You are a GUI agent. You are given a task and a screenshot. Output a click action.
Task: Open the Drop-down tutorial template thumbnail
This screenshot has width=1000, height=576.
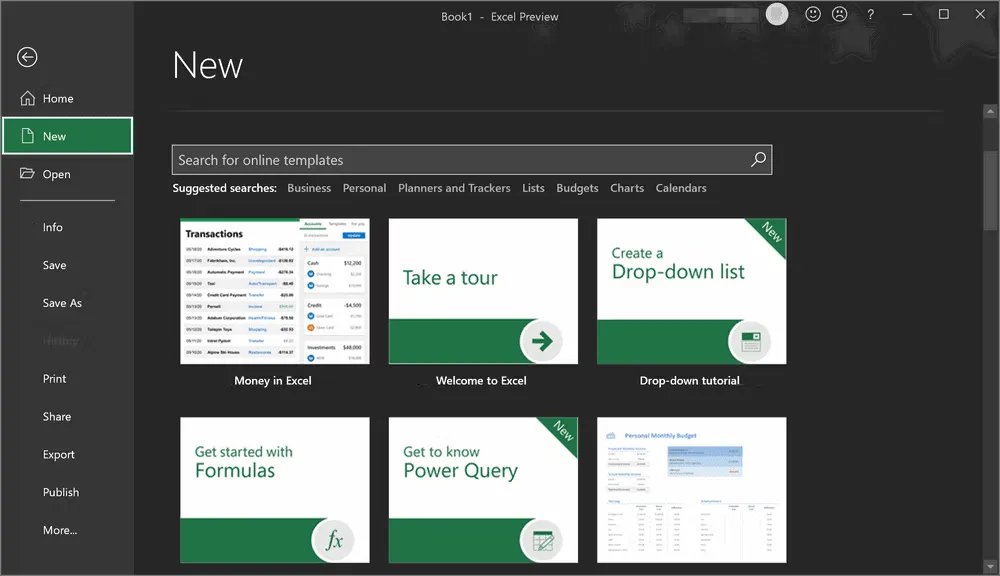[x=691, y=291]
